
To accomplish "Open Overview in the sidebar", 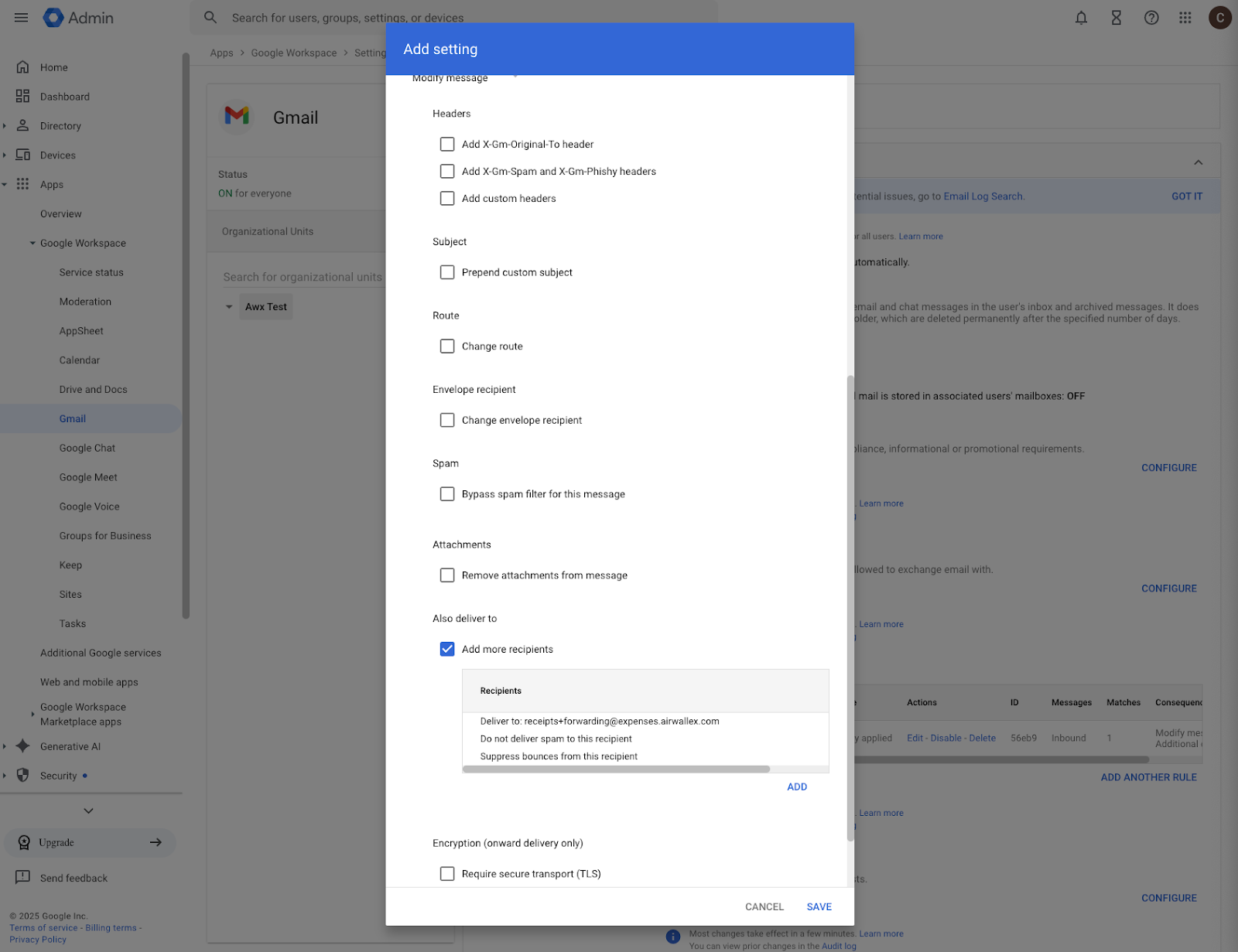I will point(61,213).
